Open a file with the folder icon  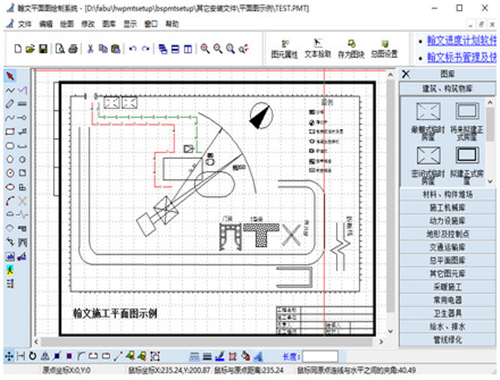(x=30, y=49)
